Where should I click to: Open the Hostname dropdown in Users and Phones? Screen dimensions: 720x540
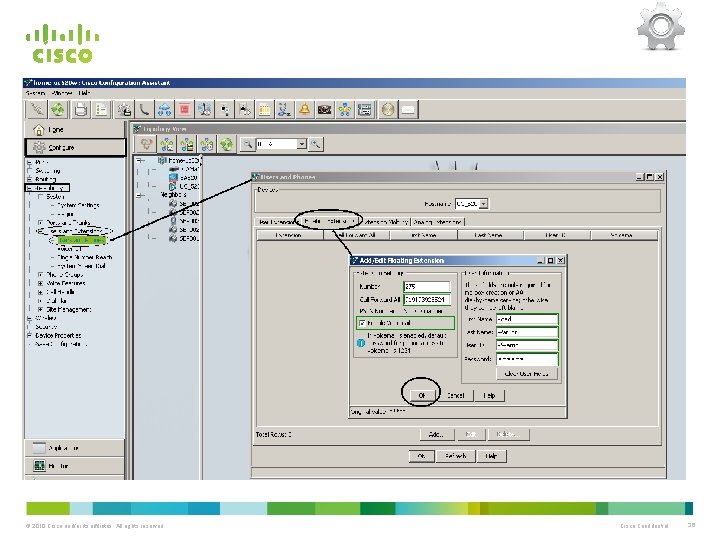point(484,203)
